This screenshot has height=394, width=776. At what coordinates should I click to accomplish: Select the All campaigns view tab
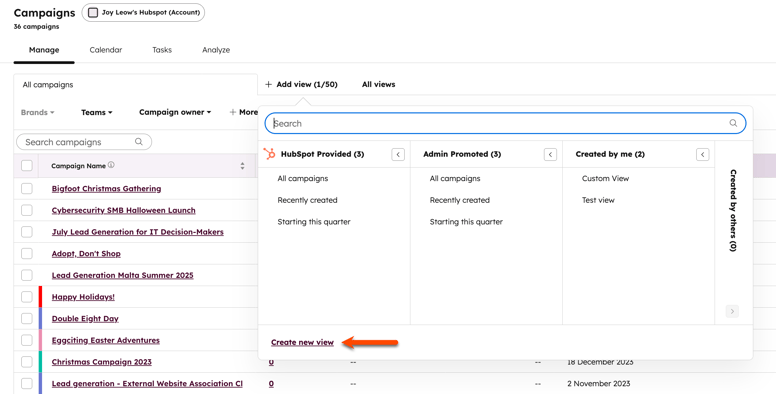coord(136,85)
